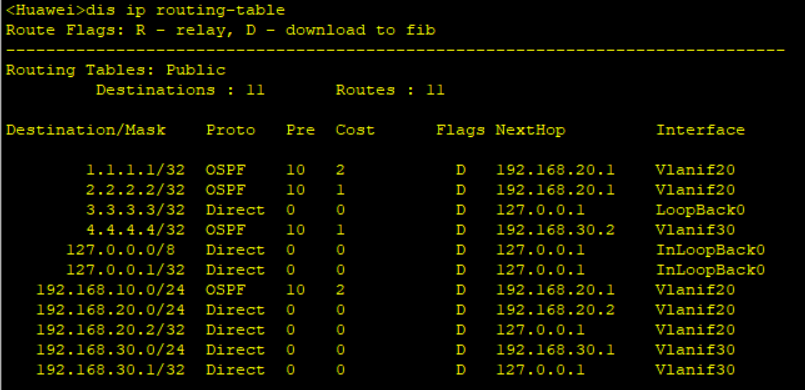
Task: Click the LoopBack0 interface text
Action: coord(700,210)
